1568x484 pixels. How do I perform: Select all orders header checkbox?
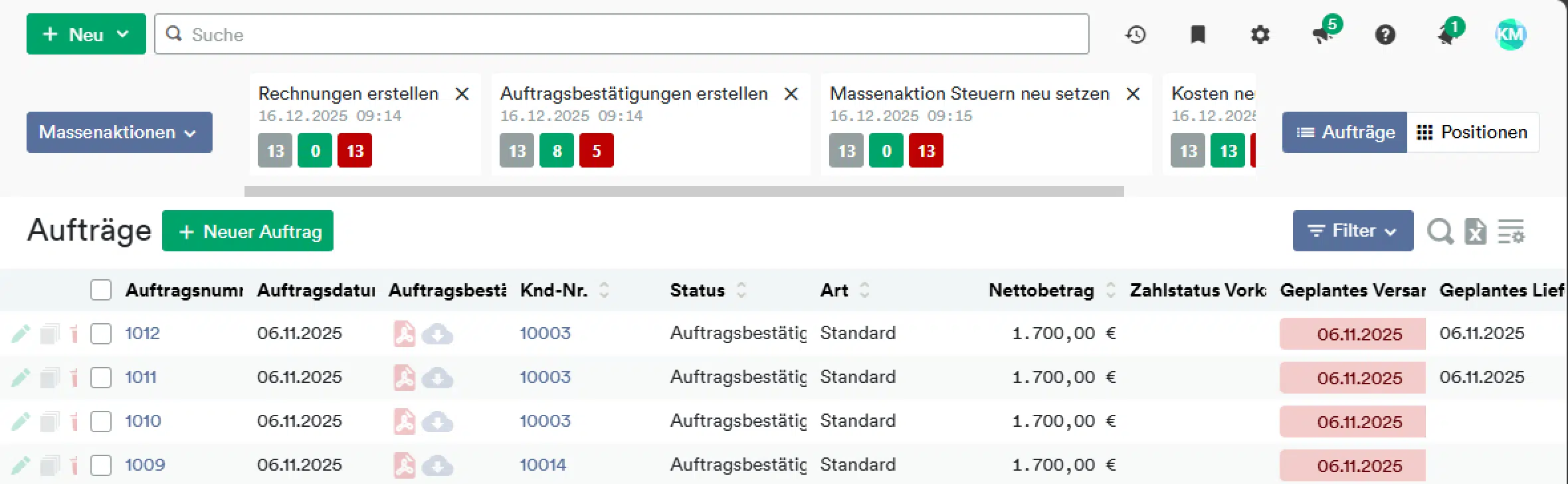[x=101, y=291]
